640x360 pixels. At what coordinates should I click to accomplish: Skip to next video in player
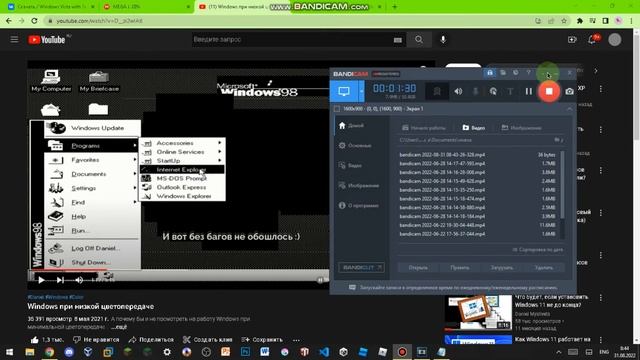coord(60,280)
